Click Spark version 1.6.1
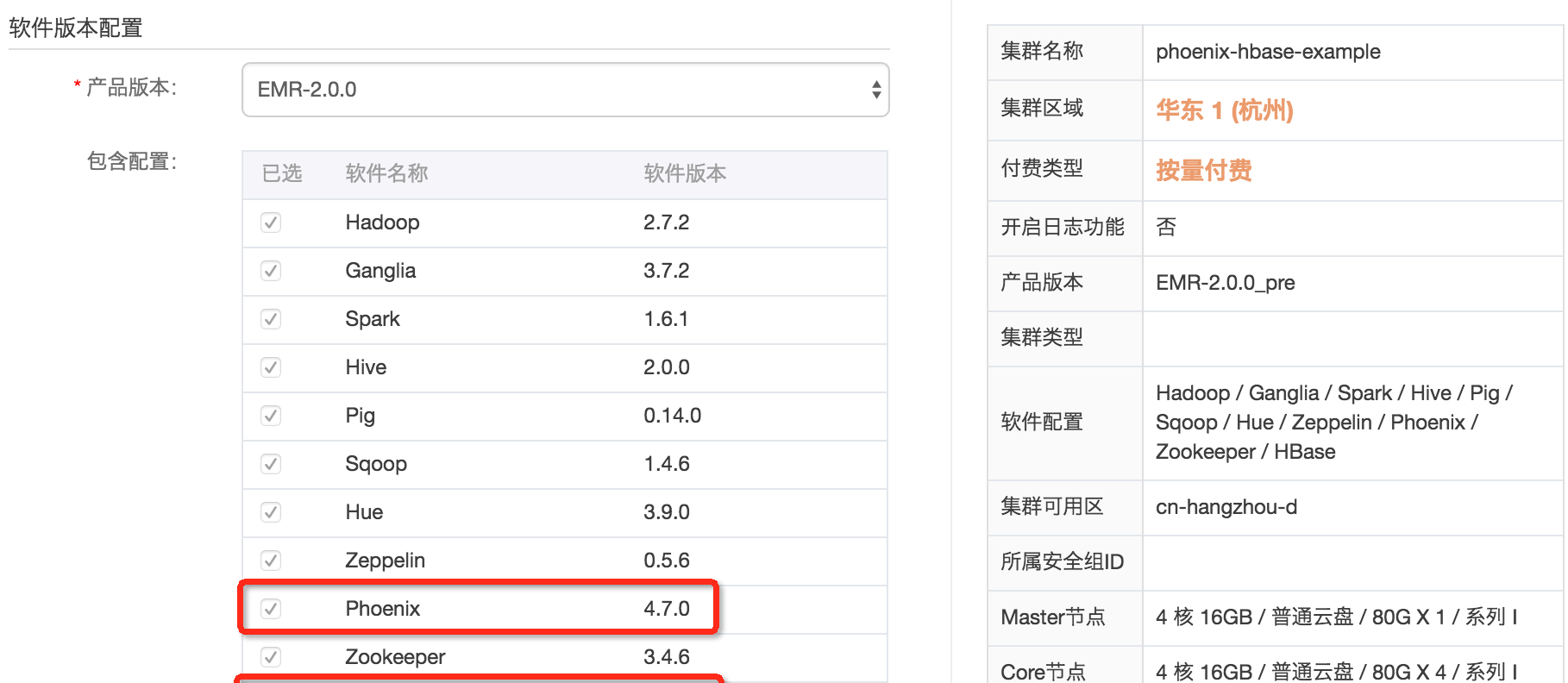The height and width of the screenshot is (683, 1568). pyautogui.click(x=666, y=319)
